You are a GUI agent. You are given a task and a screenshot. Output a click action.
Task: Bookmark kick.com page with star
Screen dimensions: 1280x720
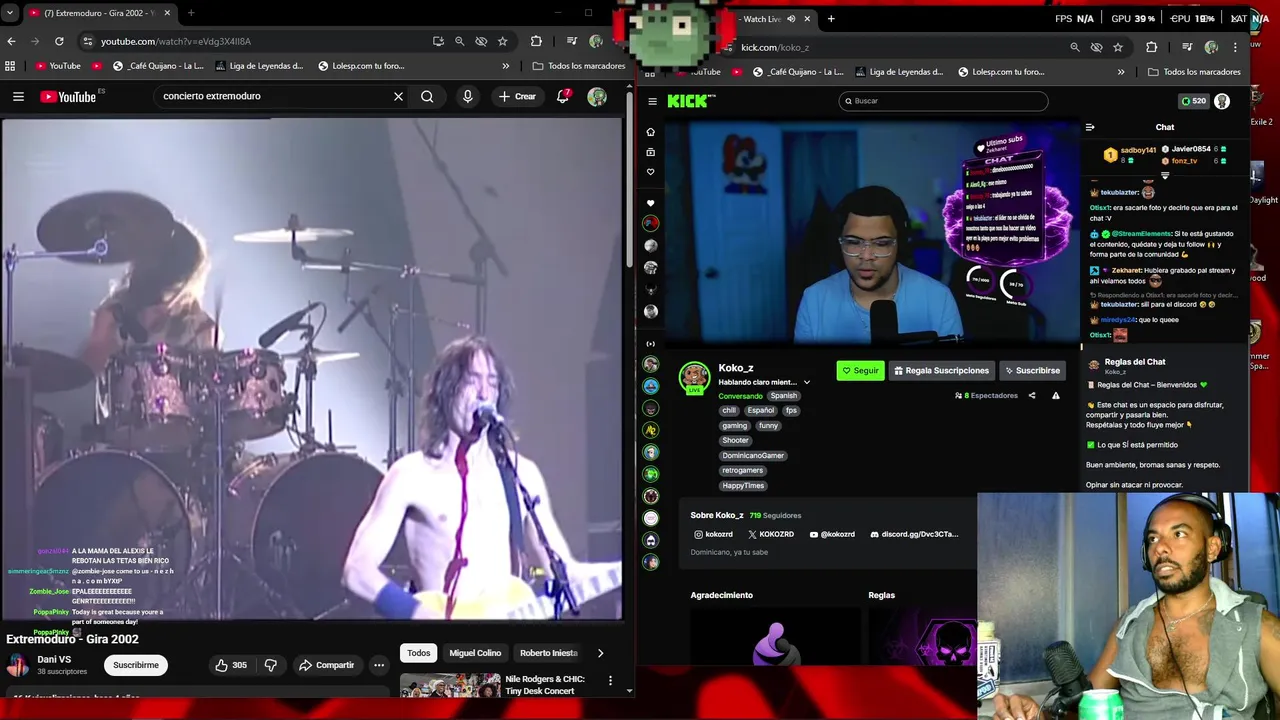[1117, 47]
